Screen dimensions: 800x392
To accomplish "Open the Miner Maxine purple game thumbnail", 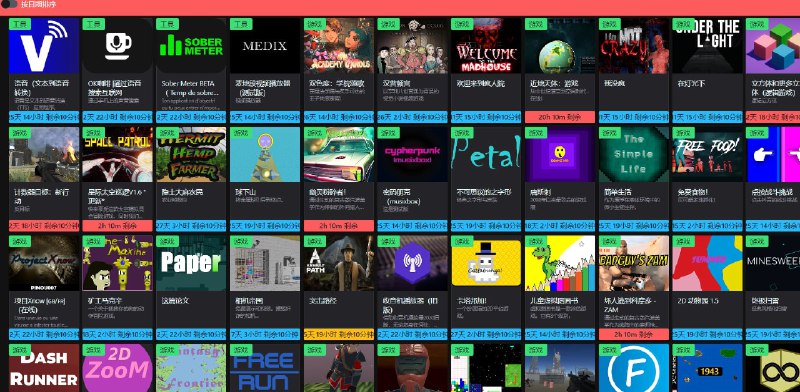I will (118, 263).
